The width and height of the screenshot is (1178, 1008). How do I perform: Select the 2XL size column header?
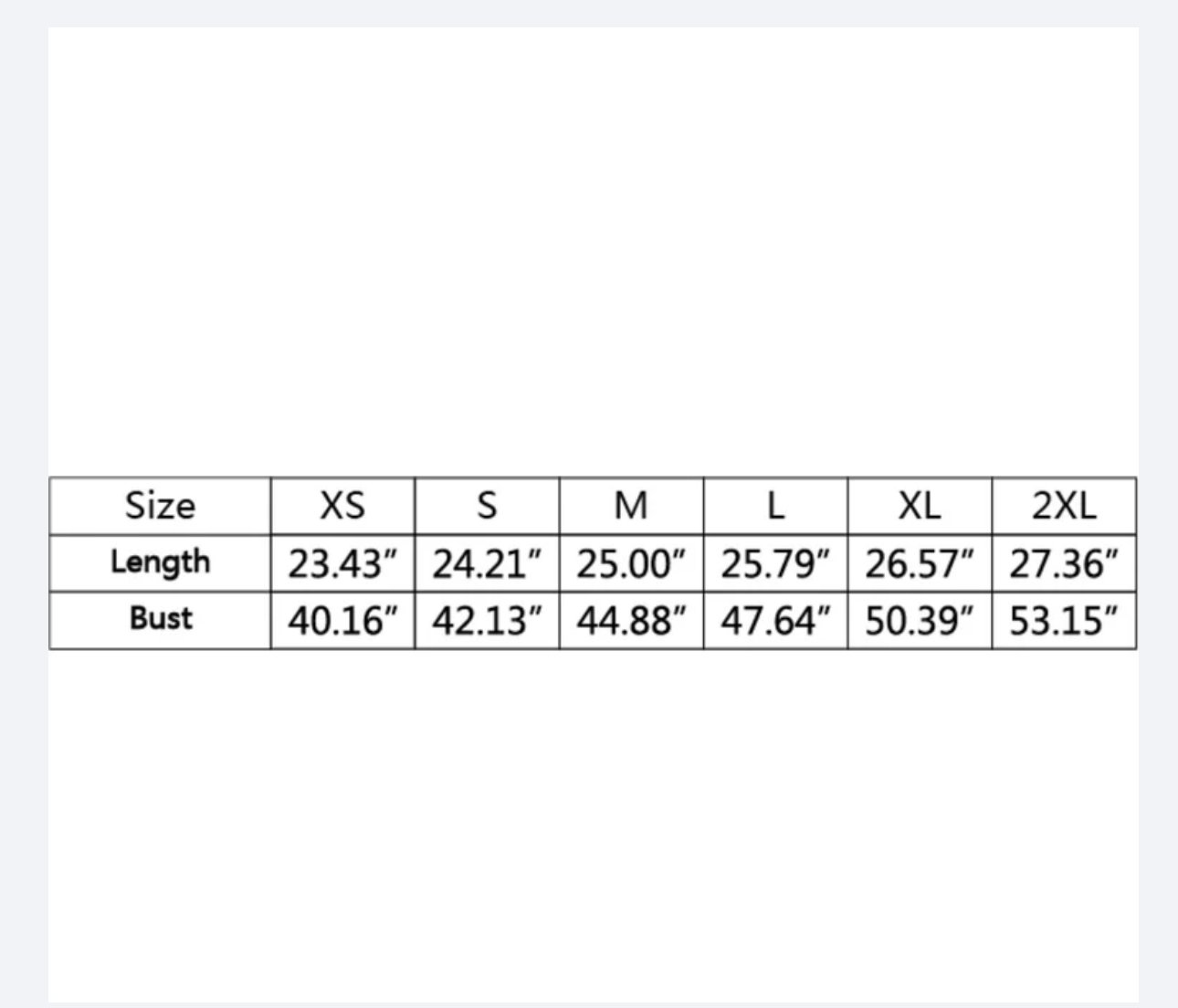1064,506
